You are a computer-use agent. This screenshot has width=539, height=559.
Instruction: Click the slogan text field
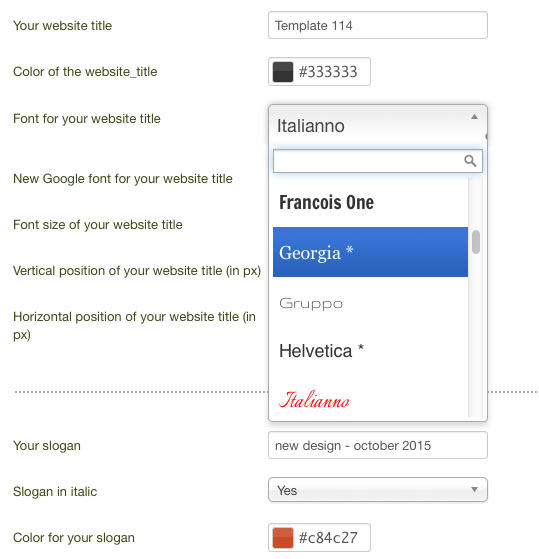(x=378, y=445)
